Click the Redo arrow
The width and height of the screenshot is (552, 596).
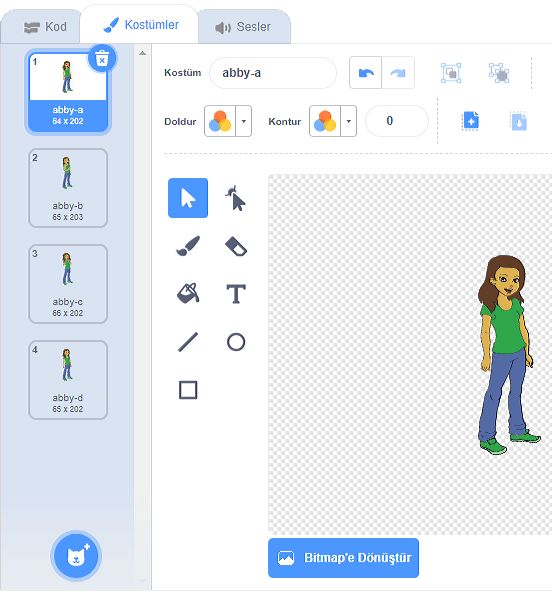pyautogui.click(x=398, y=73)
